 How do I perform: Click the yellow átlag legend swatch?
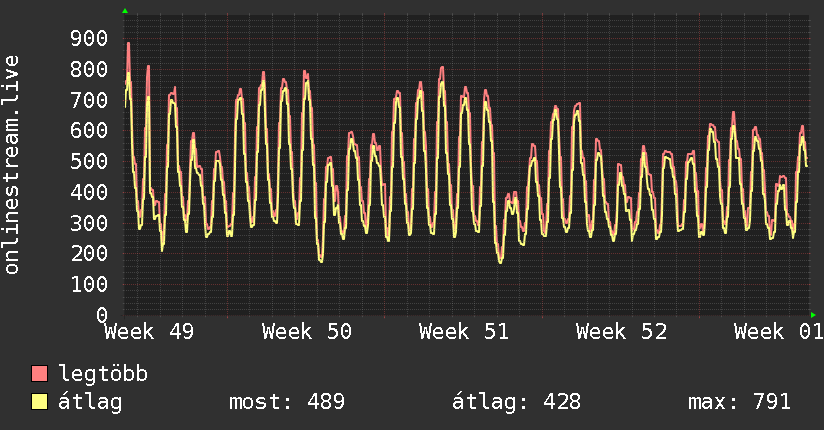[x=39, y=402]
